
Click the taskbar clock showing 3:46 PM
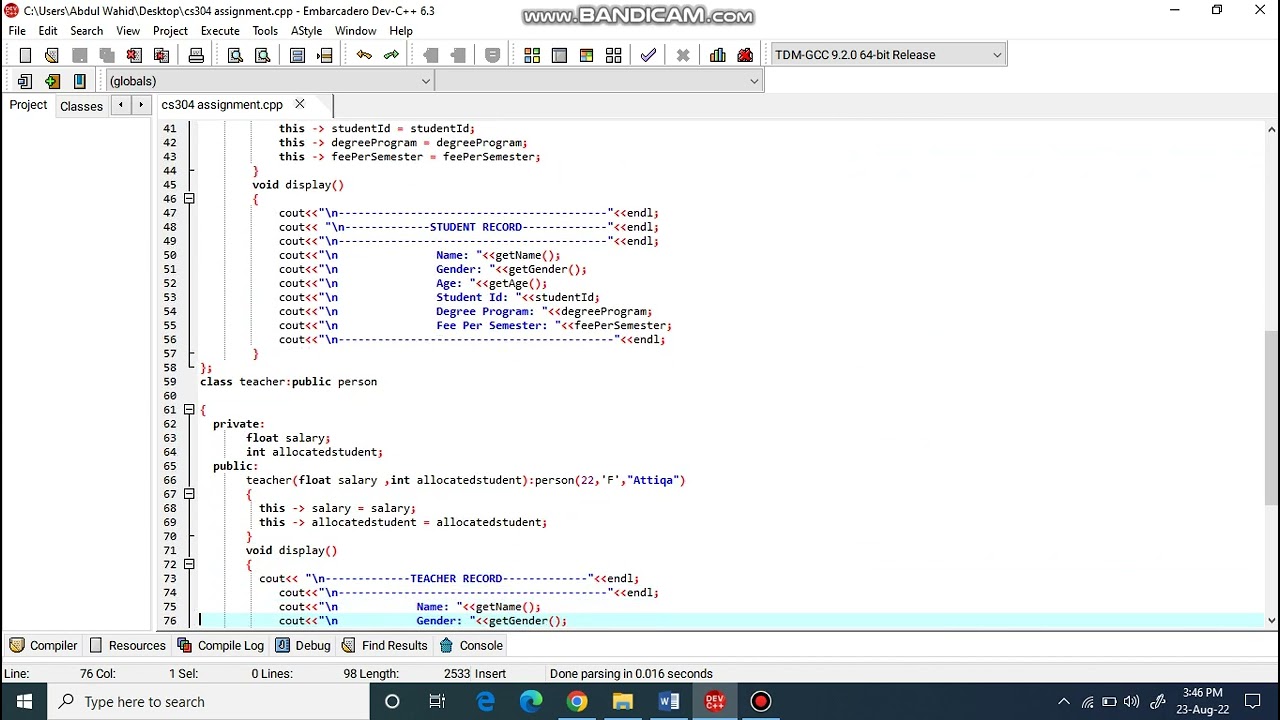pos(1202,701)
